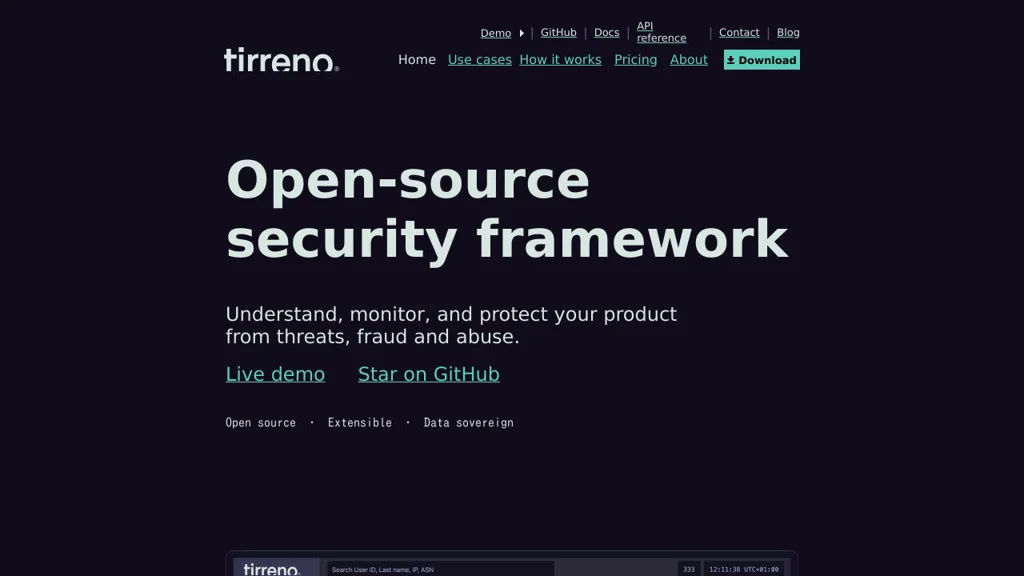Image resolution: width=1024 pixels, height=576 pixels.
Task: Go to the Contact page
Action: click(739, 33)
